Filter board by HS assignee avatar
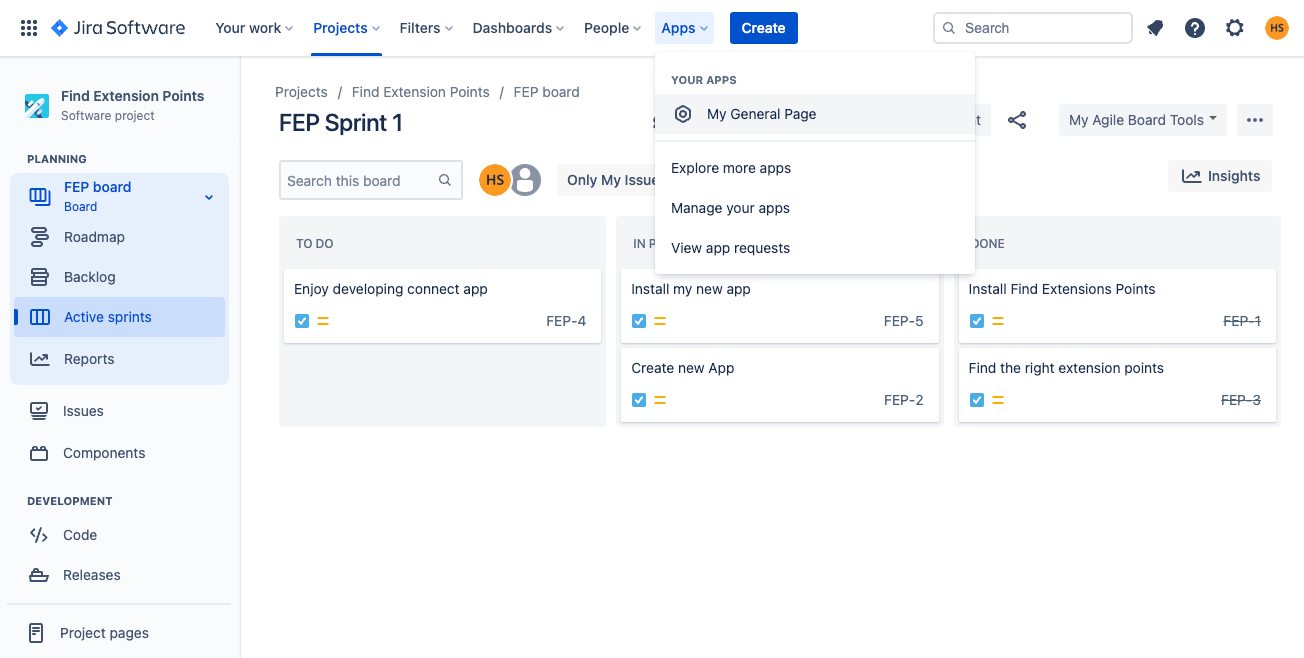This screenshot has width=1304, height=658. (x=495, y=180)
